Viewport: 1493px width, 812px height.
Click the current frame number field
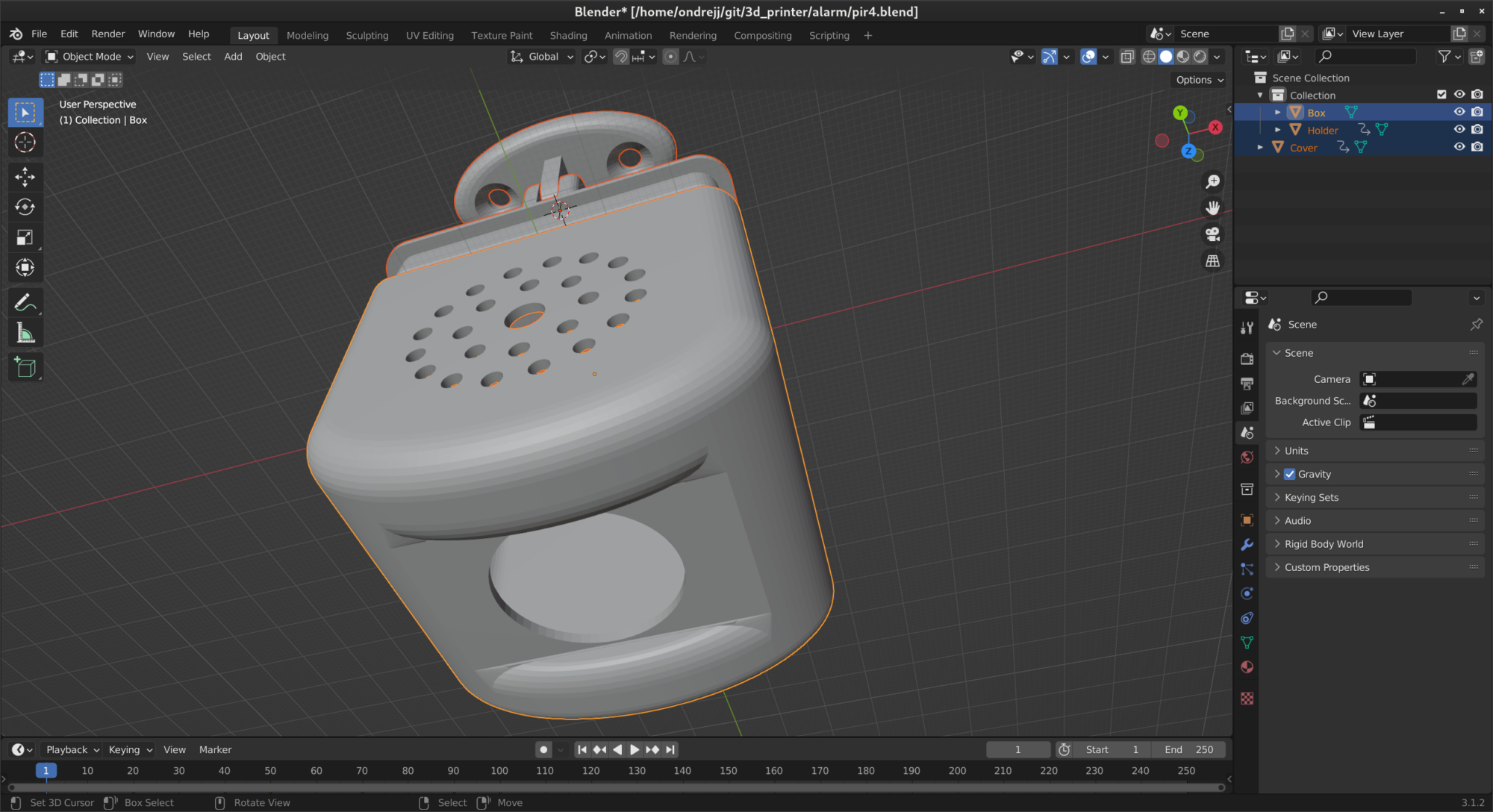coord(1017,749)
